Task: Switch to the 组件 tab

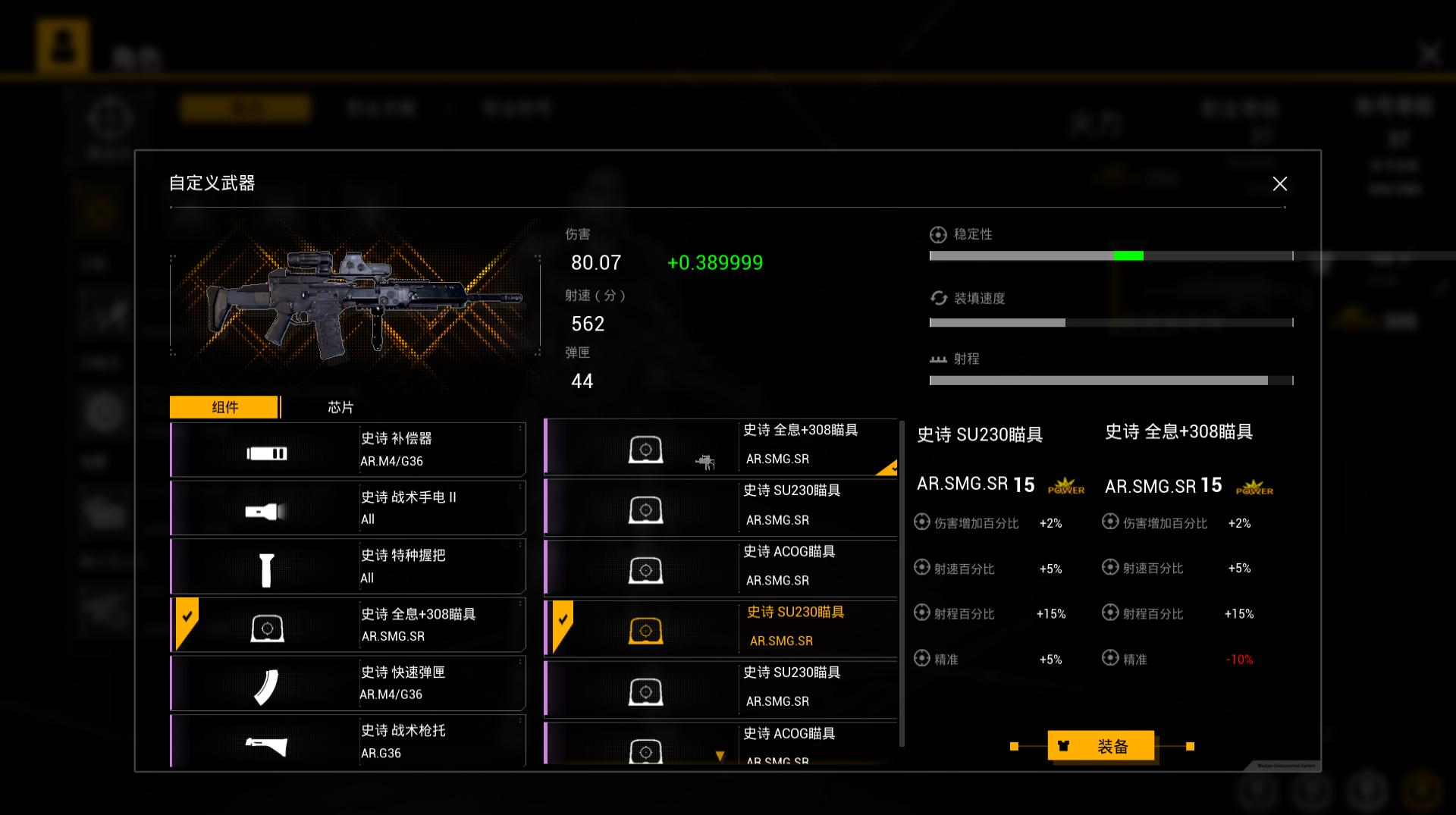Action: click(x=224, y=407)
